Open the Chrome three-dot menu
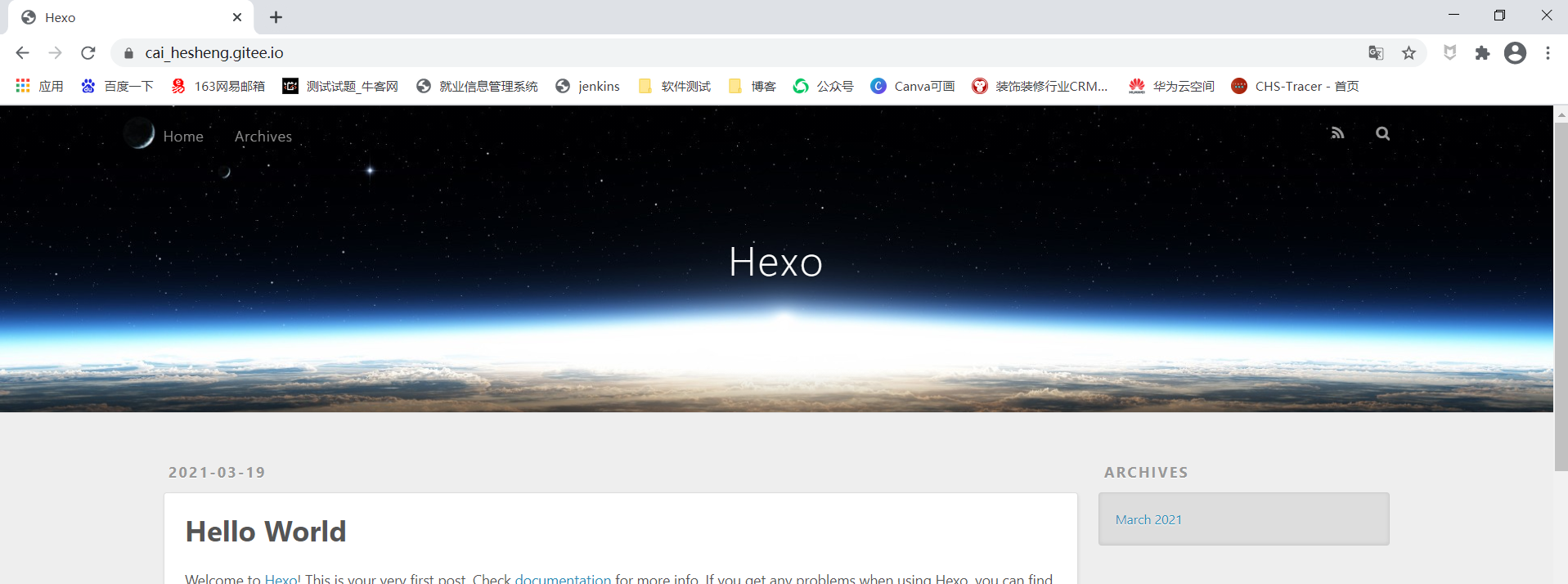This screenshot has width=1568, height=584. point(1548,53)
